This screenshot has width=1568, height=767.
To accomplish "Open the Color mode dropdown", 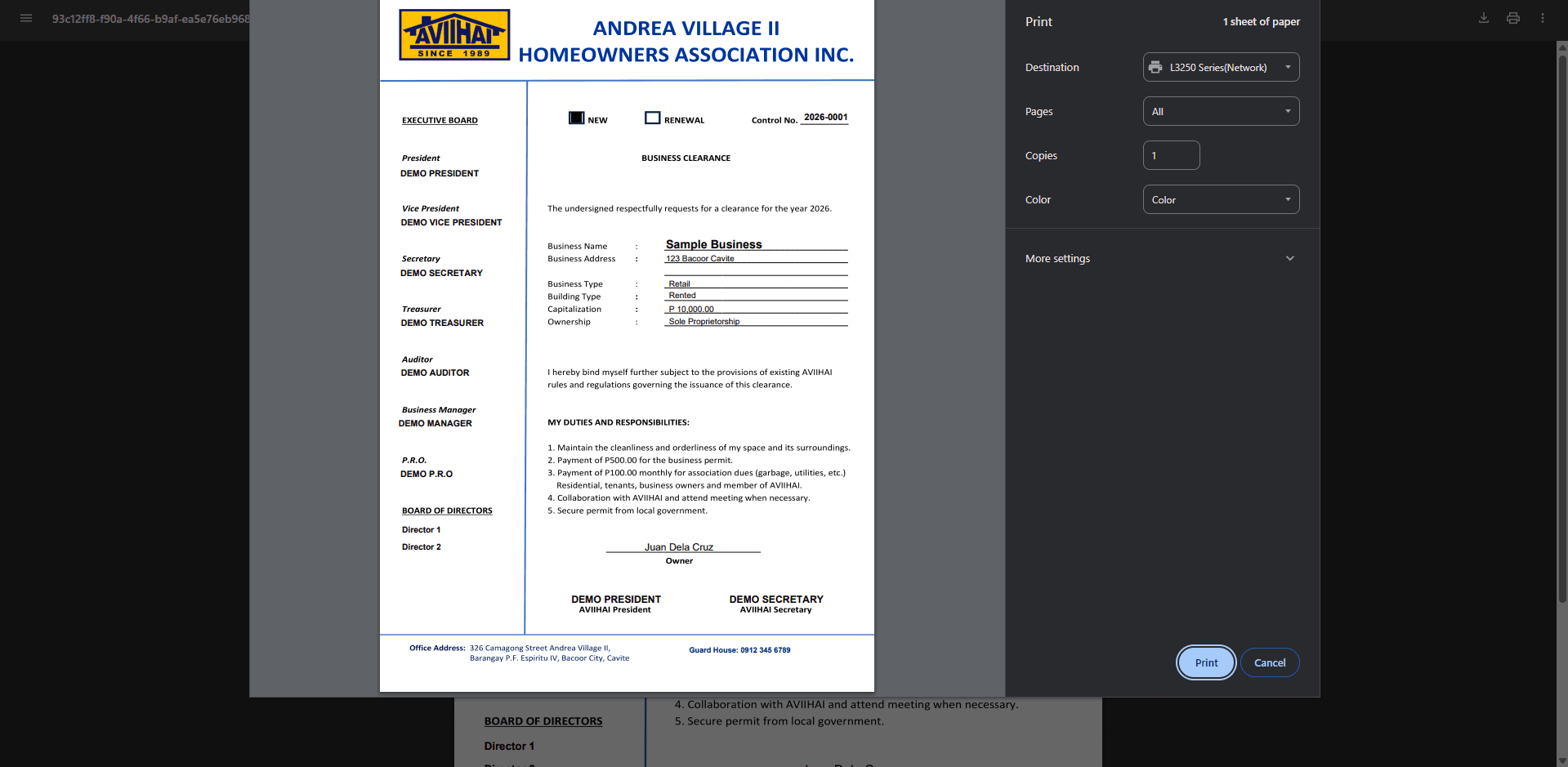I will pos(1221,199).
